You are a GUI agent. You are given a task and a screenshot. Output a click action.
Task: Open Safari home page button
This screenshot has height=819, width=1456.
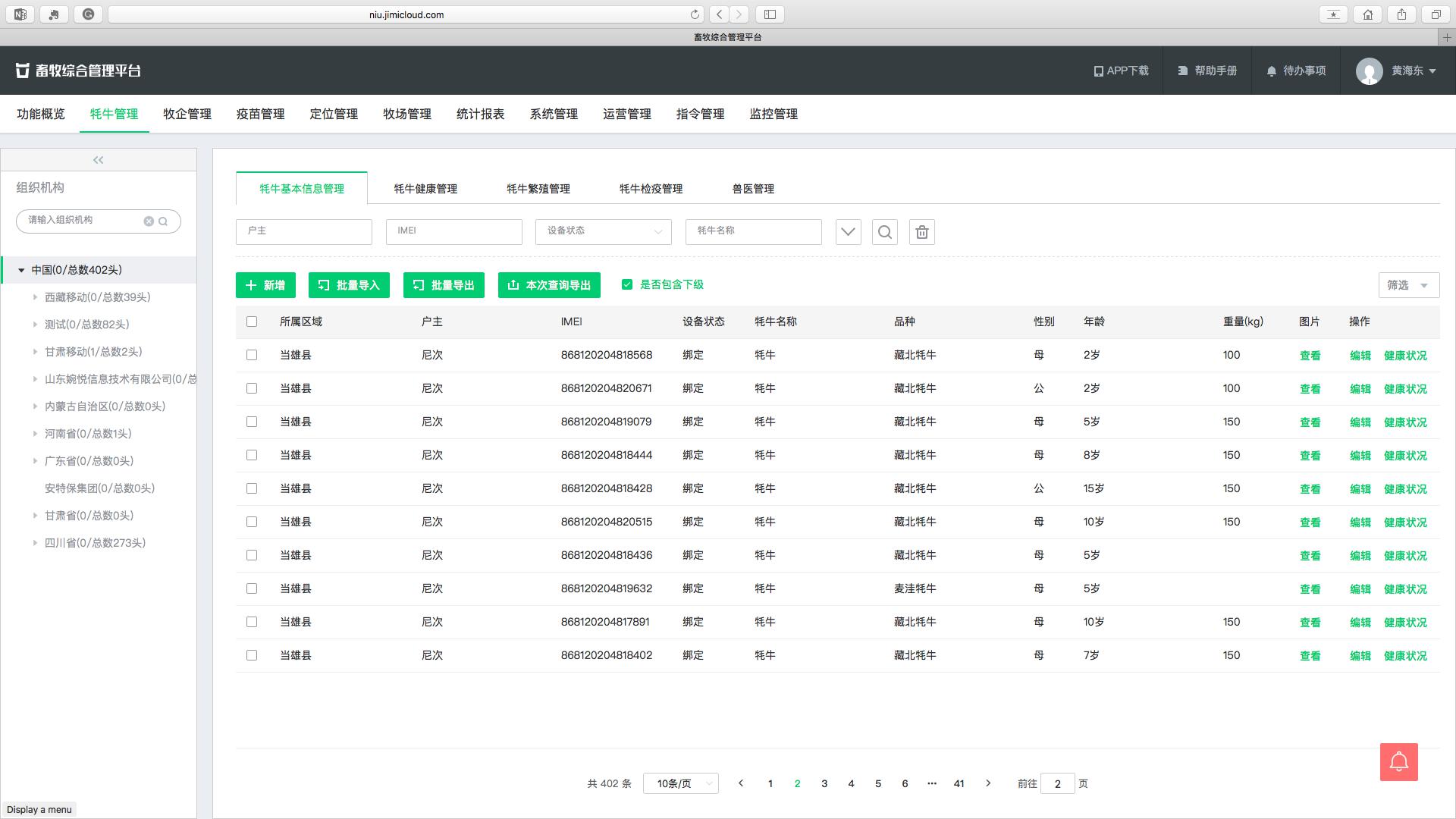pyautogui.click(x=1368, y=14)
